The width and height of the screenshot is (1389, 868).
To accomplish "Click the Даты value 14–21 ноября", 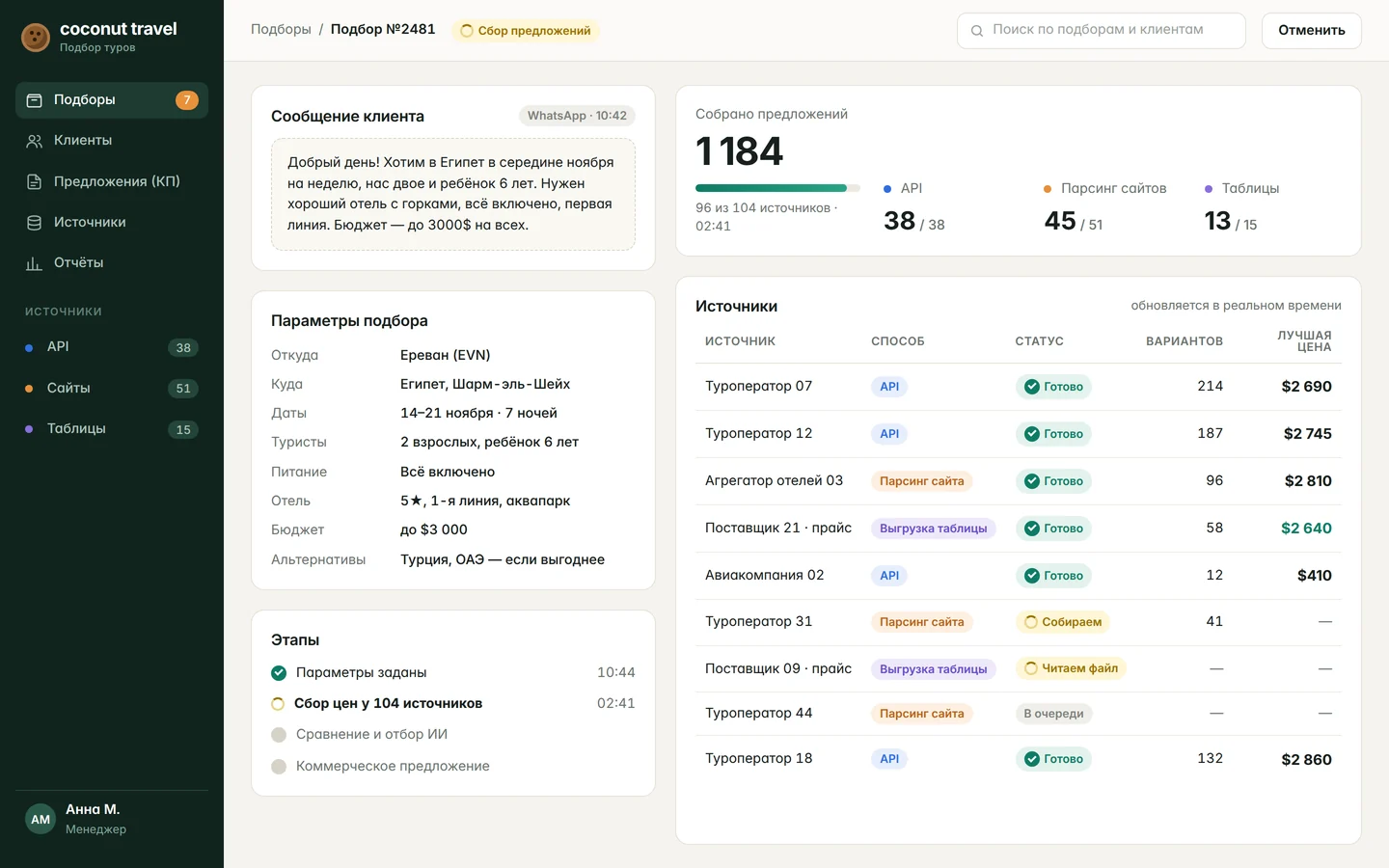I will tap(478, 413).
